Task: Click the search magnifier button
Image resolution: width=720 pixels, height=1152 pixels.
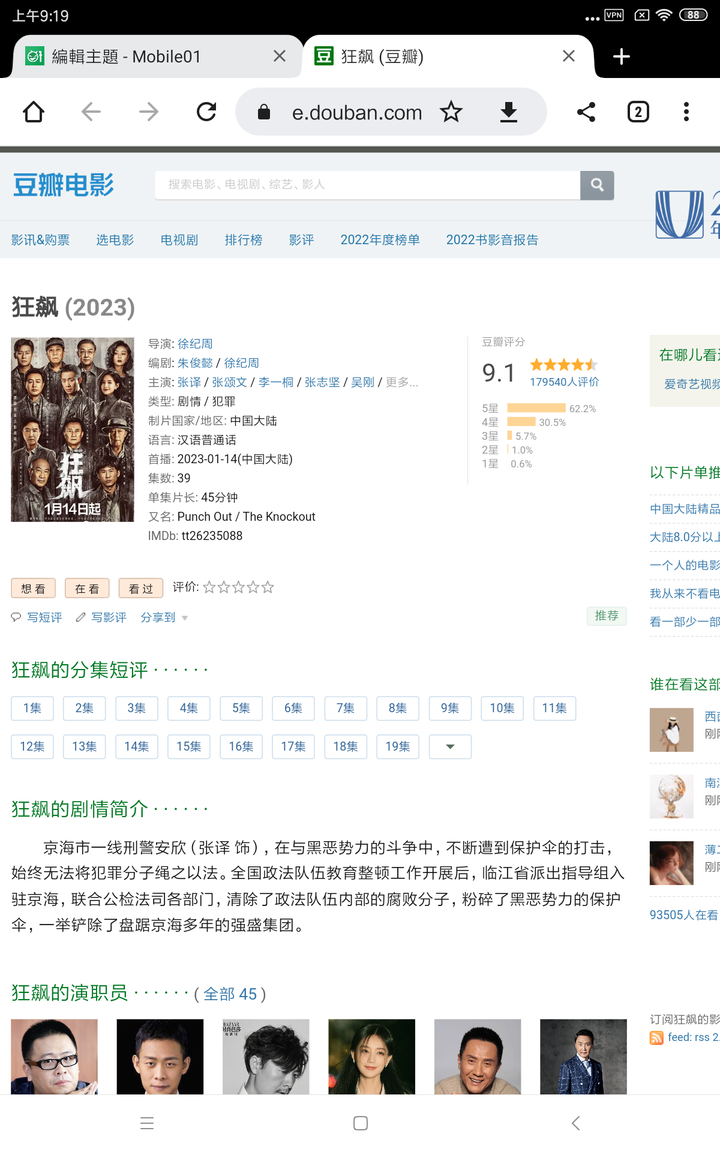Action: [597, 185]
